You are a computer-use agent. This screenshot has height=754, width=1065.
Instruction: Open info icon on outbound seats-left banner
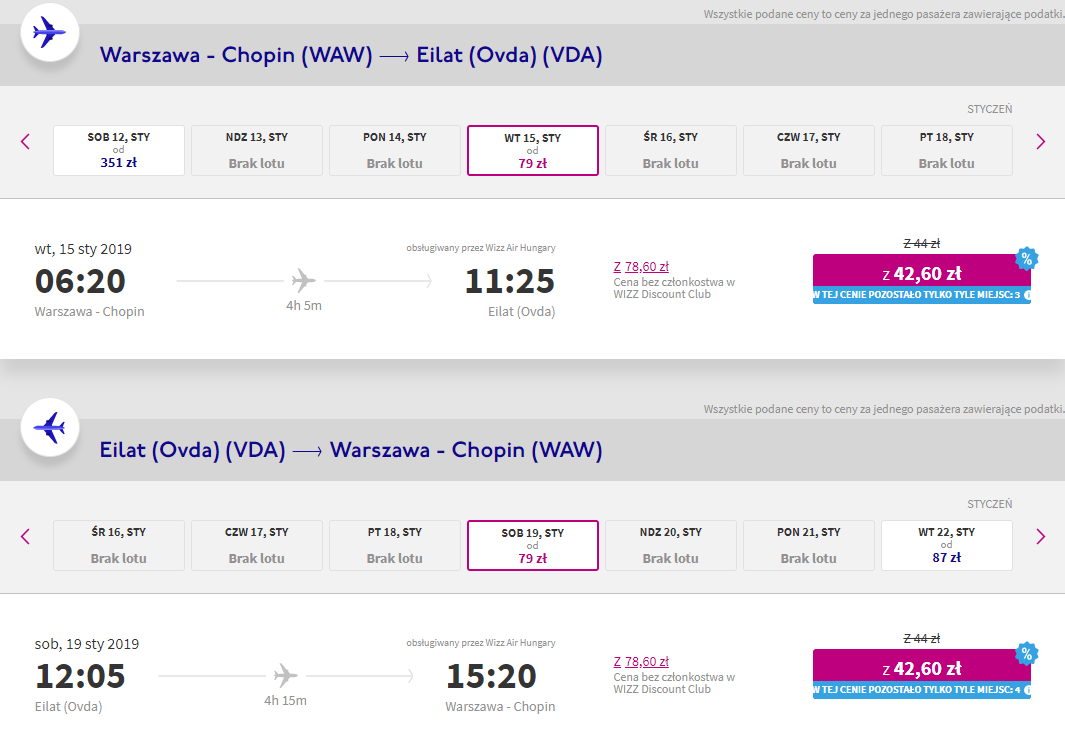[x=1027, y=295]
